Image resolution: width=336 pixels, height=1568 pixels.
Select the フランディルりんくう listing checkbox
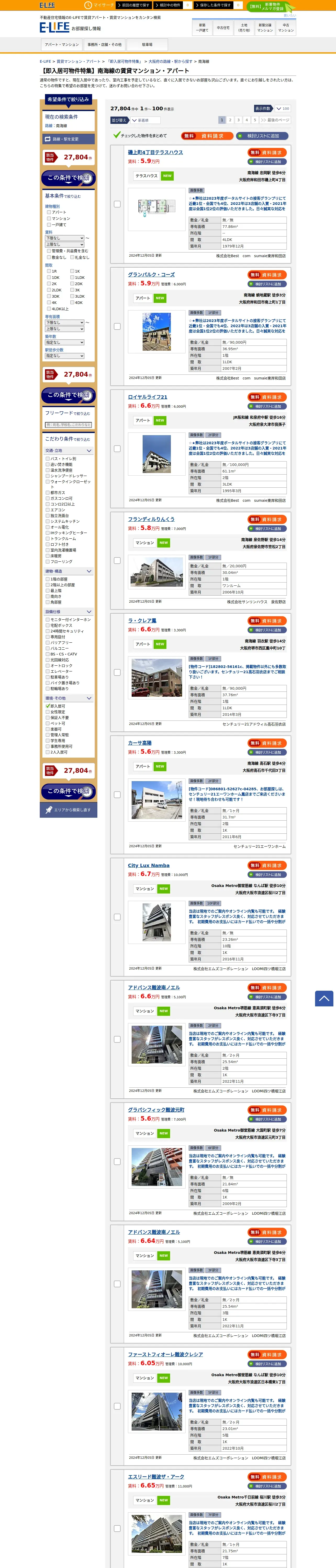click(117, 560)
